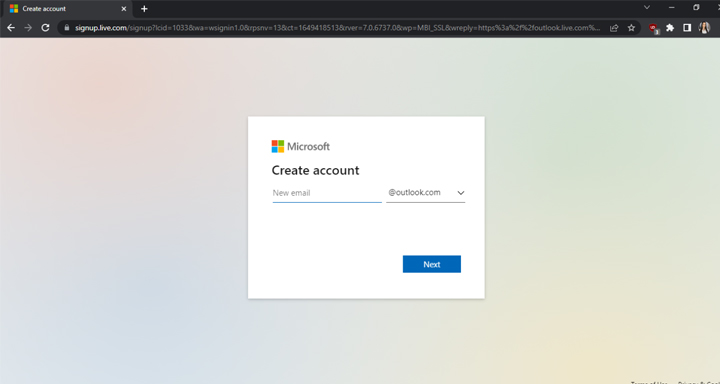Open the @outlook.com domain dropdown
Image resolution: width=720 pixels, height=384 pixels.
click(426, 193)
